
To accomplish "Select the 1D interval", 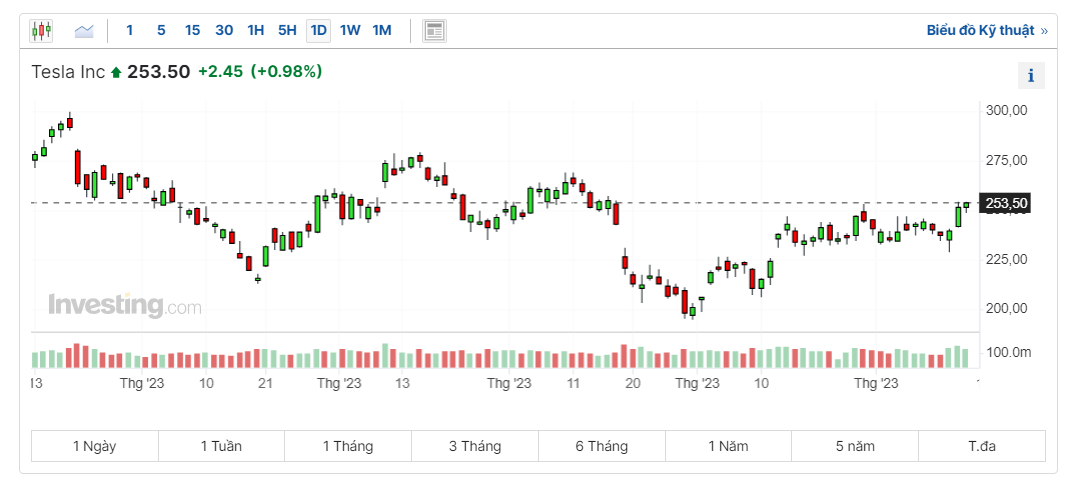I will click(318, 30).
